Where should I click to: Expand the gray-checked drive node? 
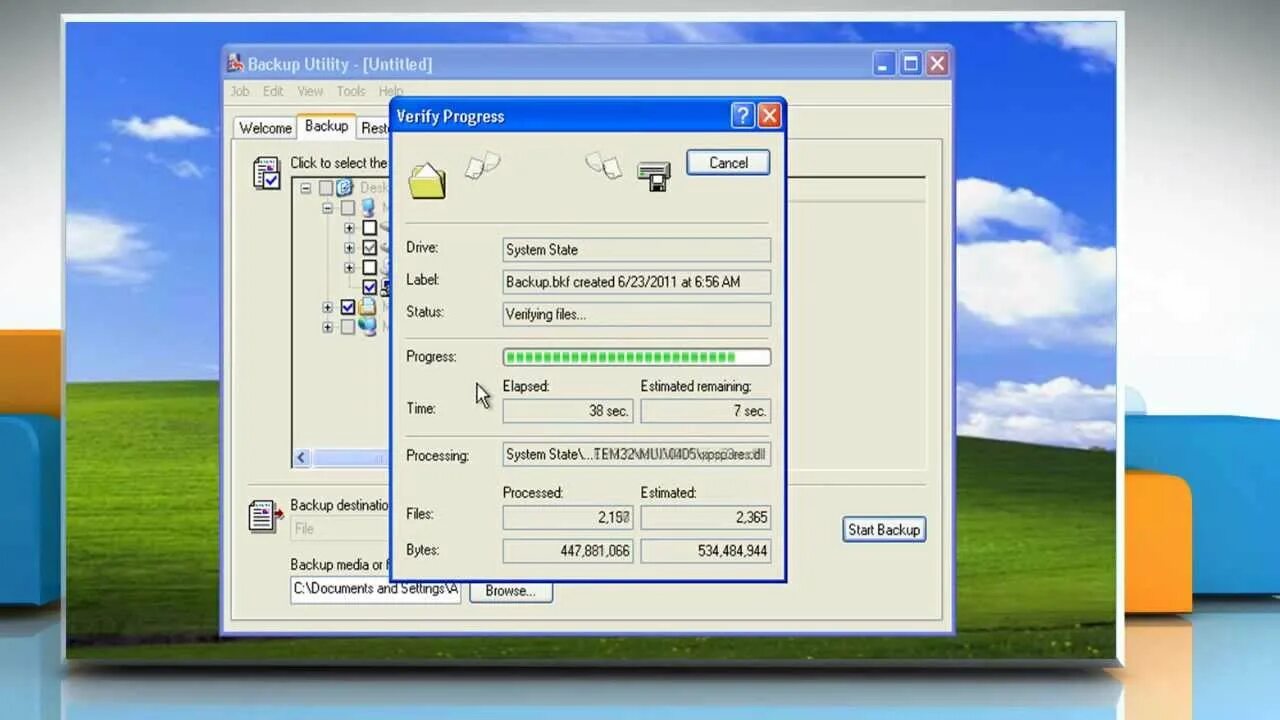point(349,247)
